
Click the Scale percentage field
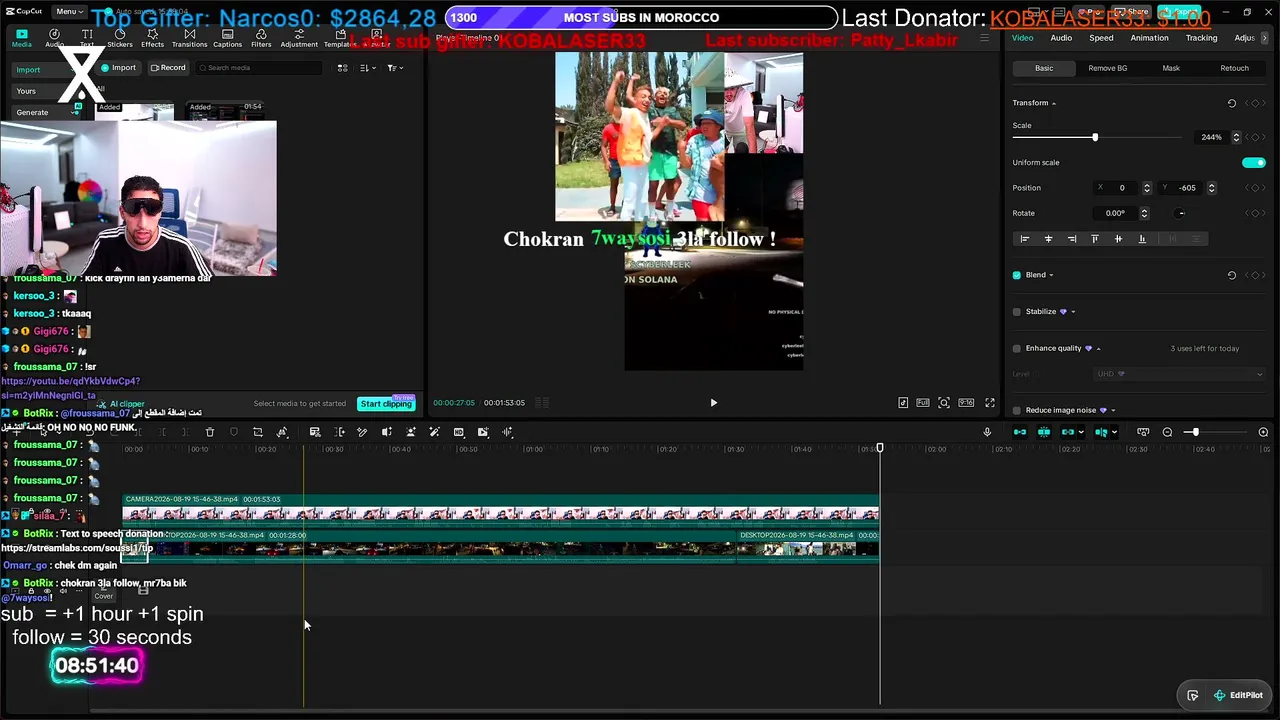click(x=1211, y=137)
